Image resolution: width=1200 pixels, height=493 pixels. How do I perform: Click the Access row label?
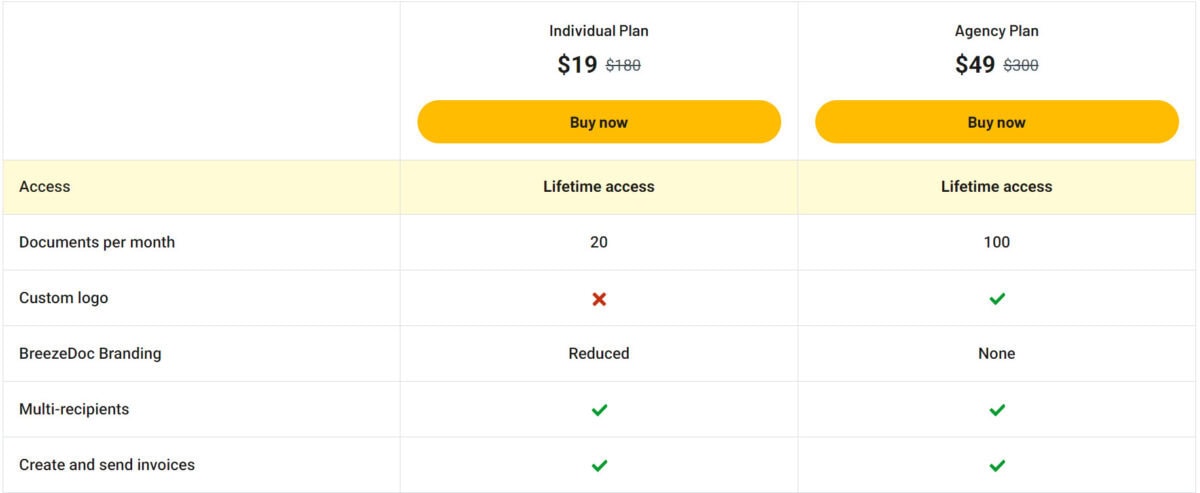point(45,186)
